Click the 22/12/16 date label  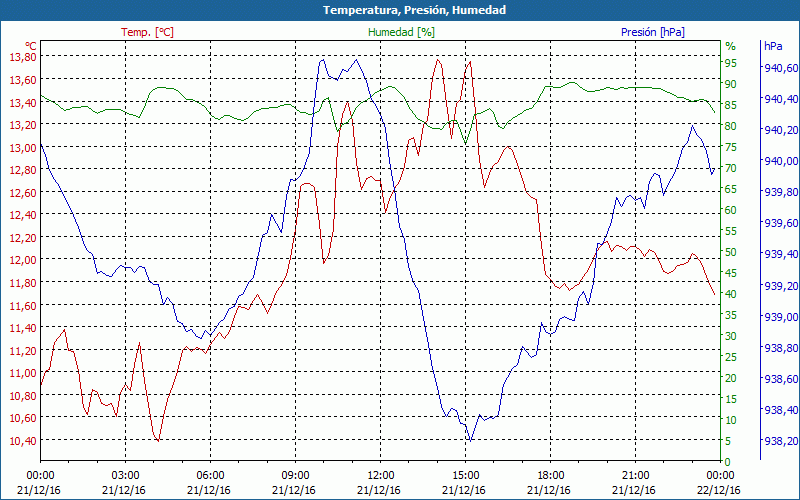point(718,490)
